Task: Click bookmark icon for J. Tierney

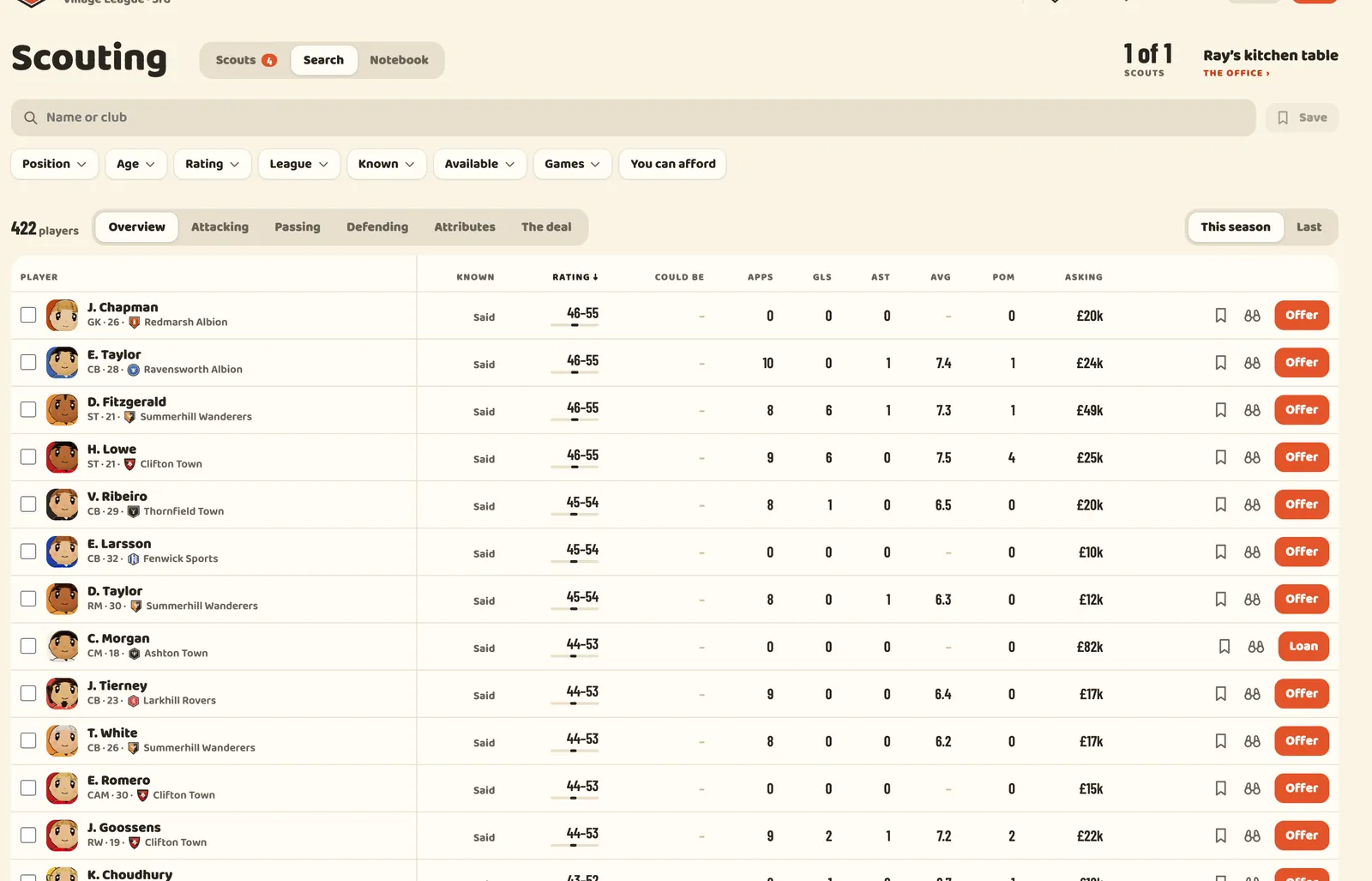Action: click(x=1220, y=693)
